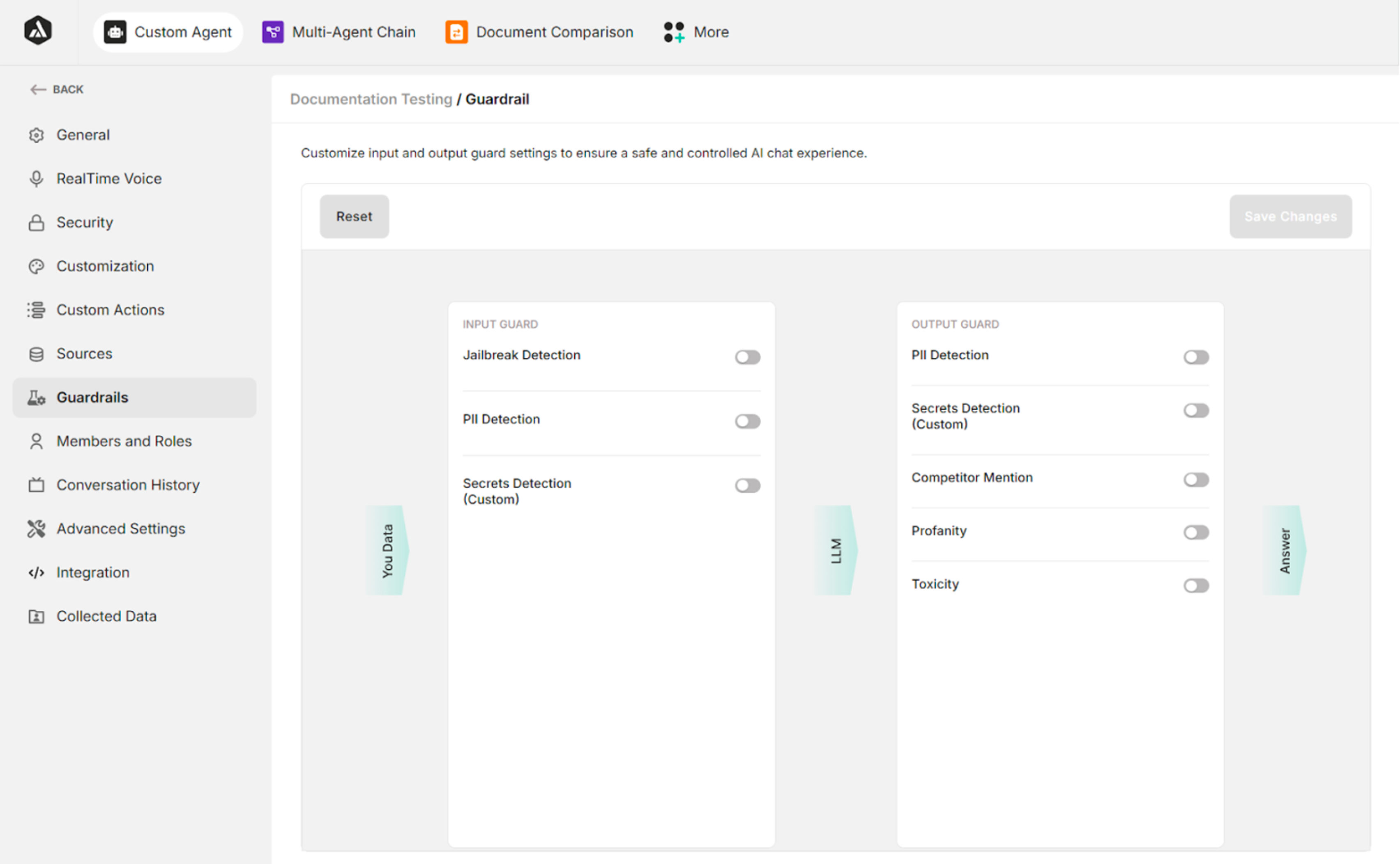Click the Save Changes button
Image resolution: width=1400 pixels, height=864 pixels.
pos(1291,216)
